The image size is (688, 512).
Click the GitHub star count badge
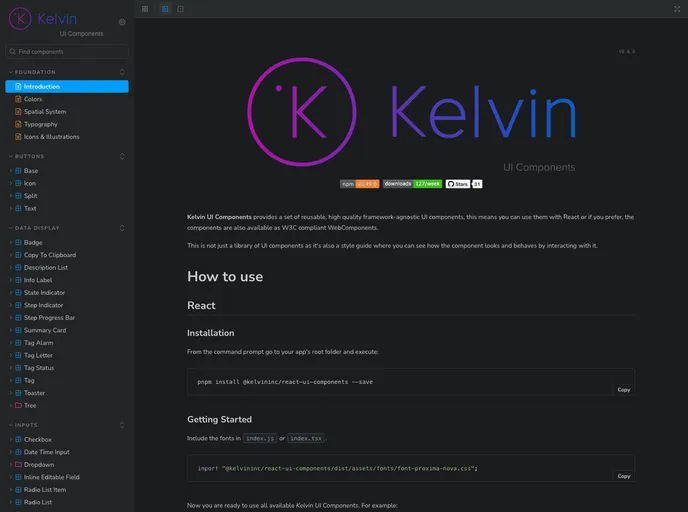coord(477,184)
